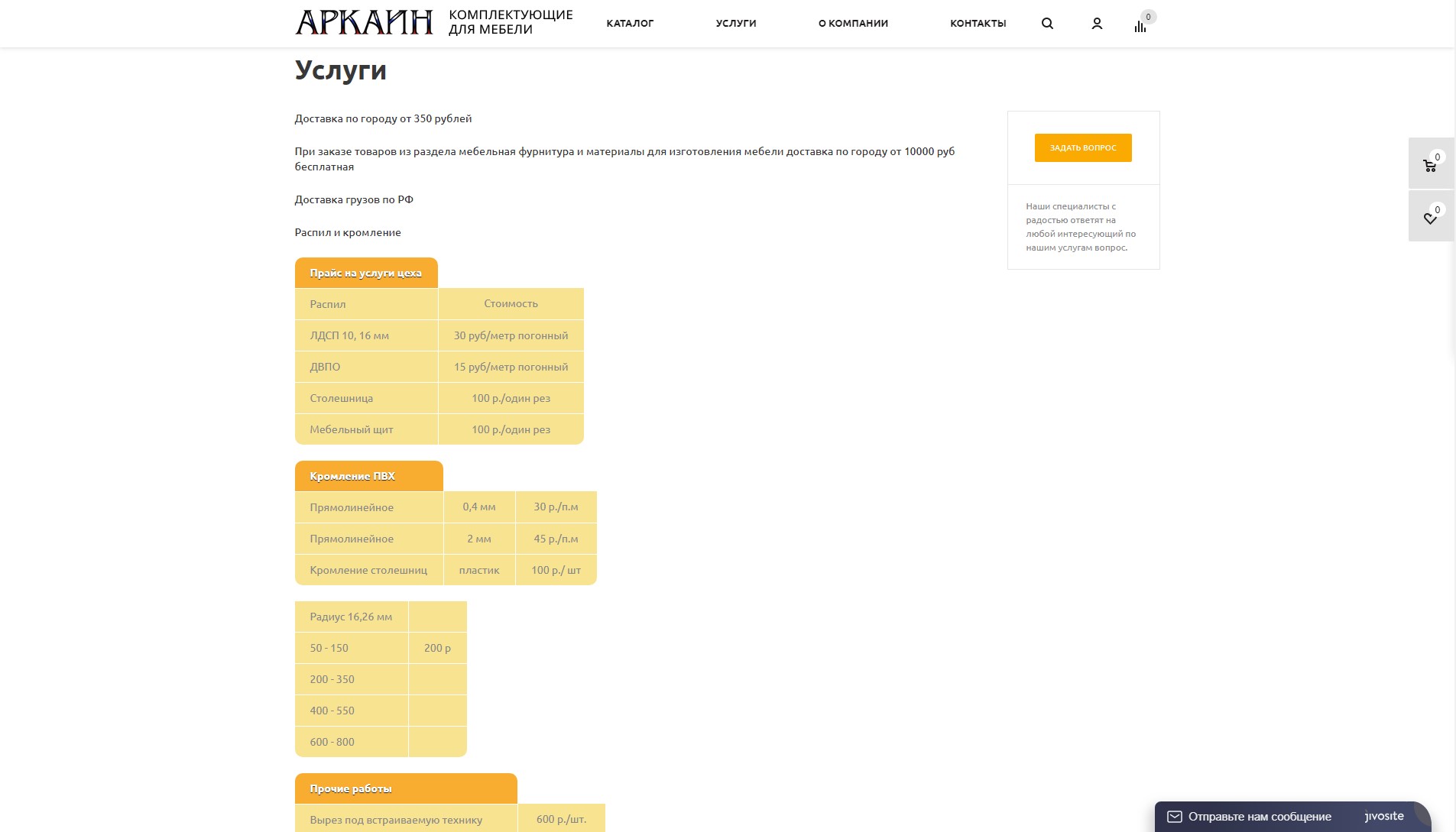Select the 100 р./ шт price cell
Image resolution: width=1456 pixels, height=832 pixels.
click(x=556, y=570)
